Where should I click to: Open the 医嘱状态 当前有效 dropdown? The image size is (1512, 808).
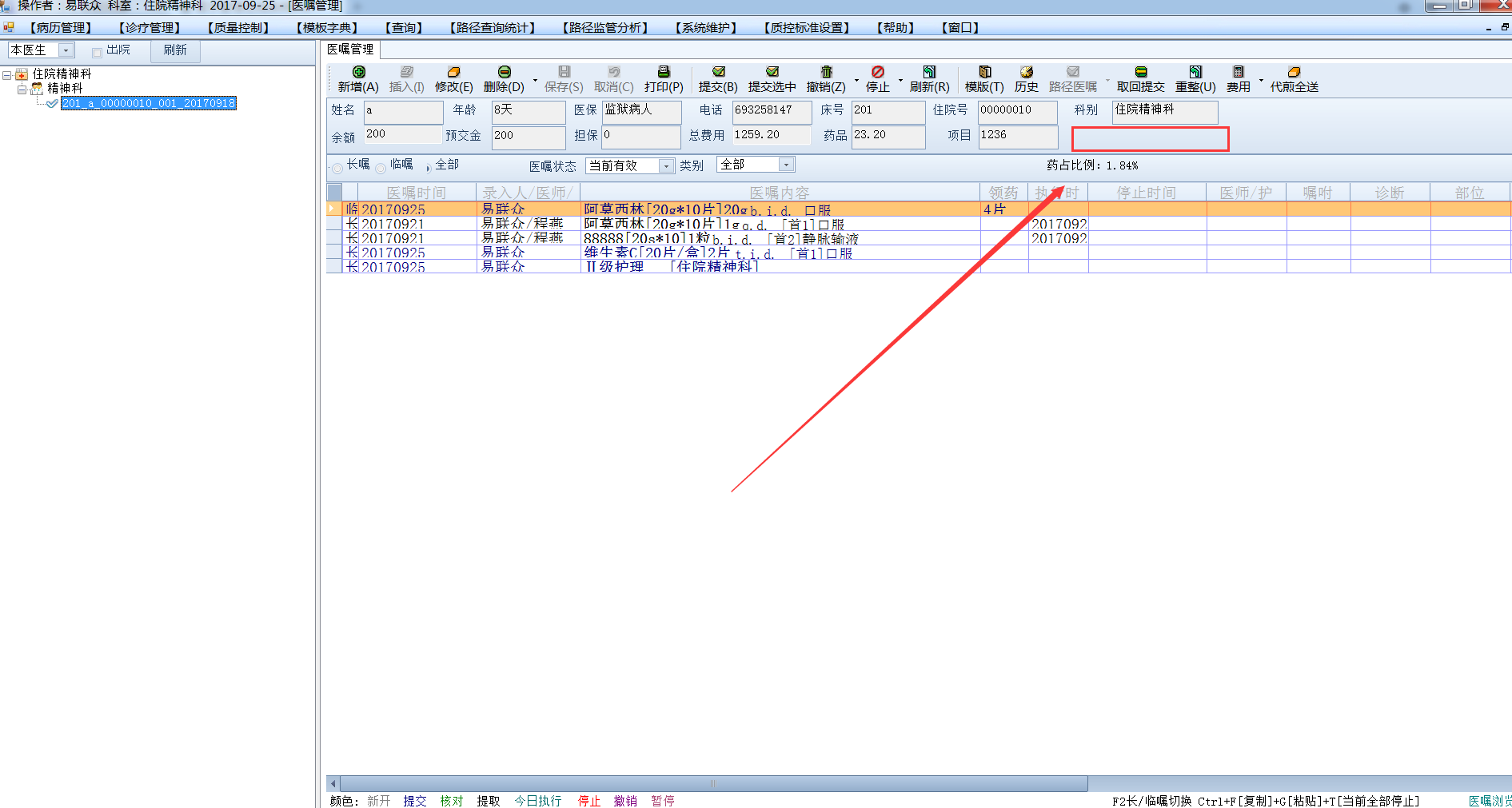click(x=666, y=165)
